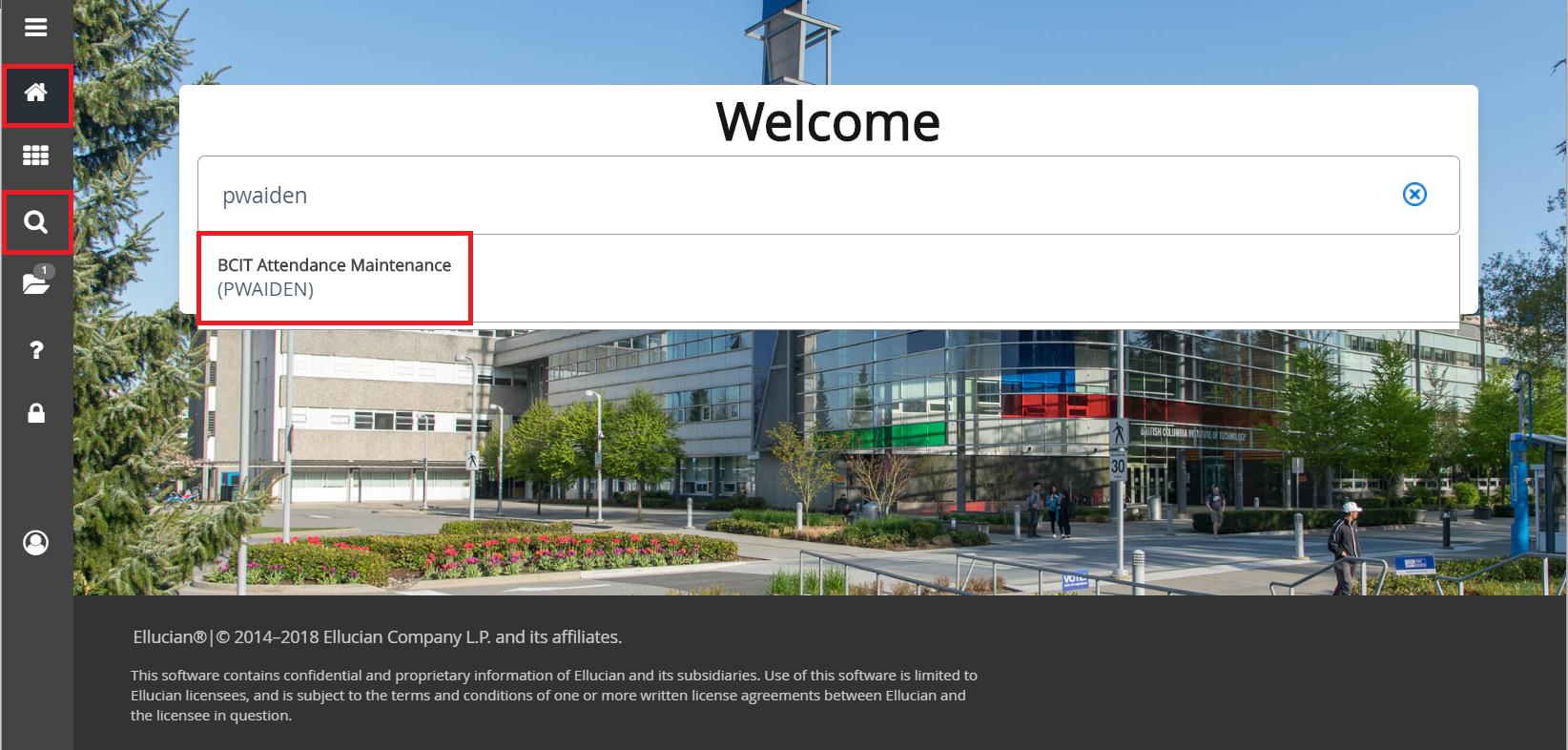Screen dimensions: 1568x750
Task: Click the confidential software notice paragraph
Action: point(553,696)
